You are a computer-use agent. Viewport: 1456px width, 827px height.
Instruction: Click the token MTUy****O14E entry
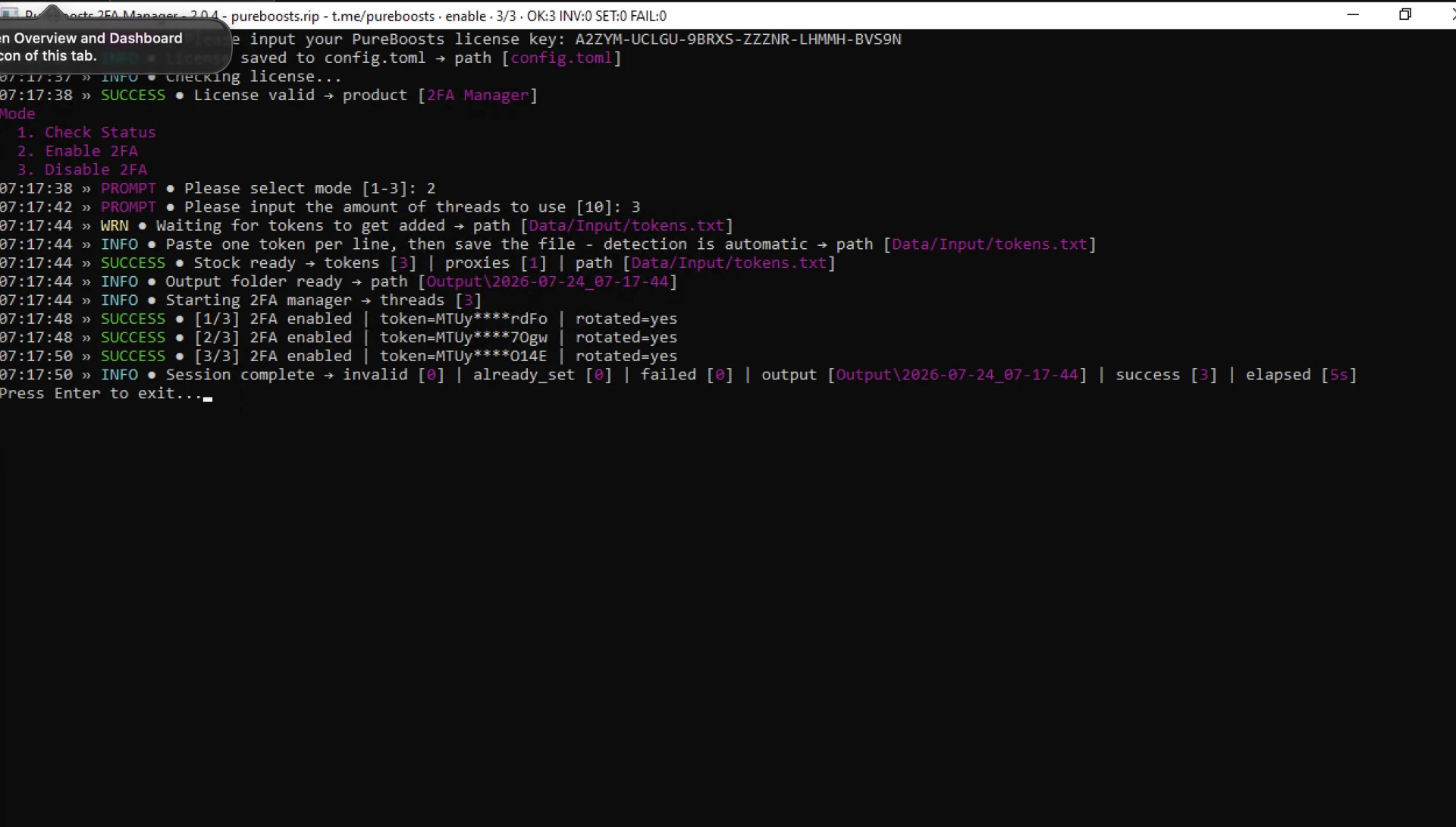pyautogui.click(x=463, y=357)
